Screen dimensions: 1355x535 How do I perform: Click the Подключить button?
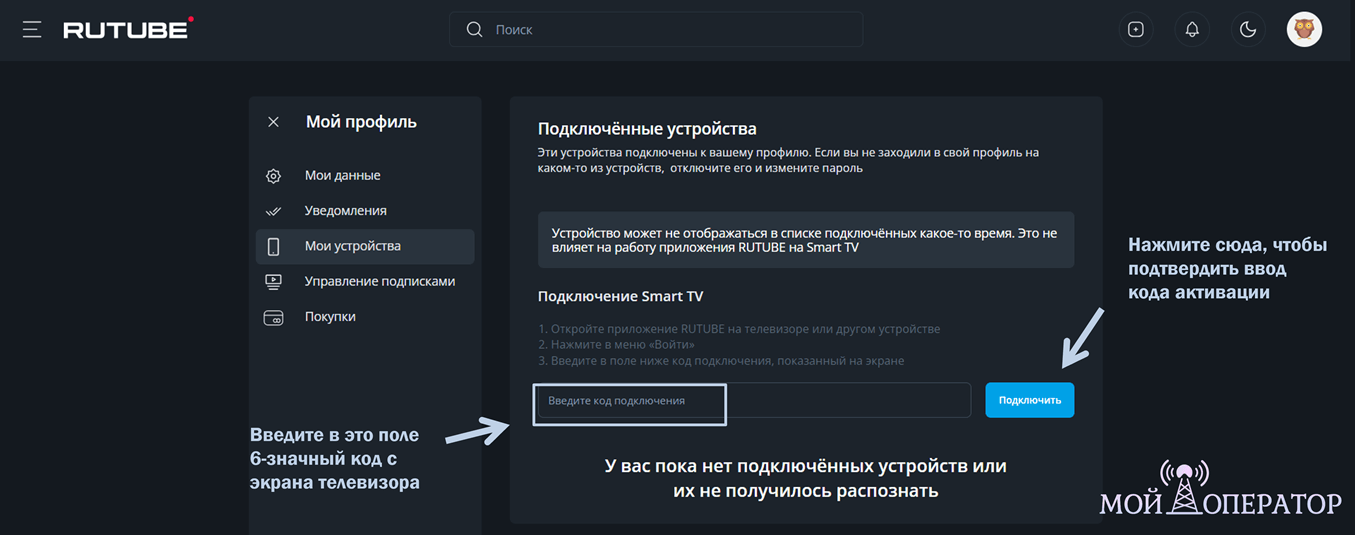point(1029,400)
